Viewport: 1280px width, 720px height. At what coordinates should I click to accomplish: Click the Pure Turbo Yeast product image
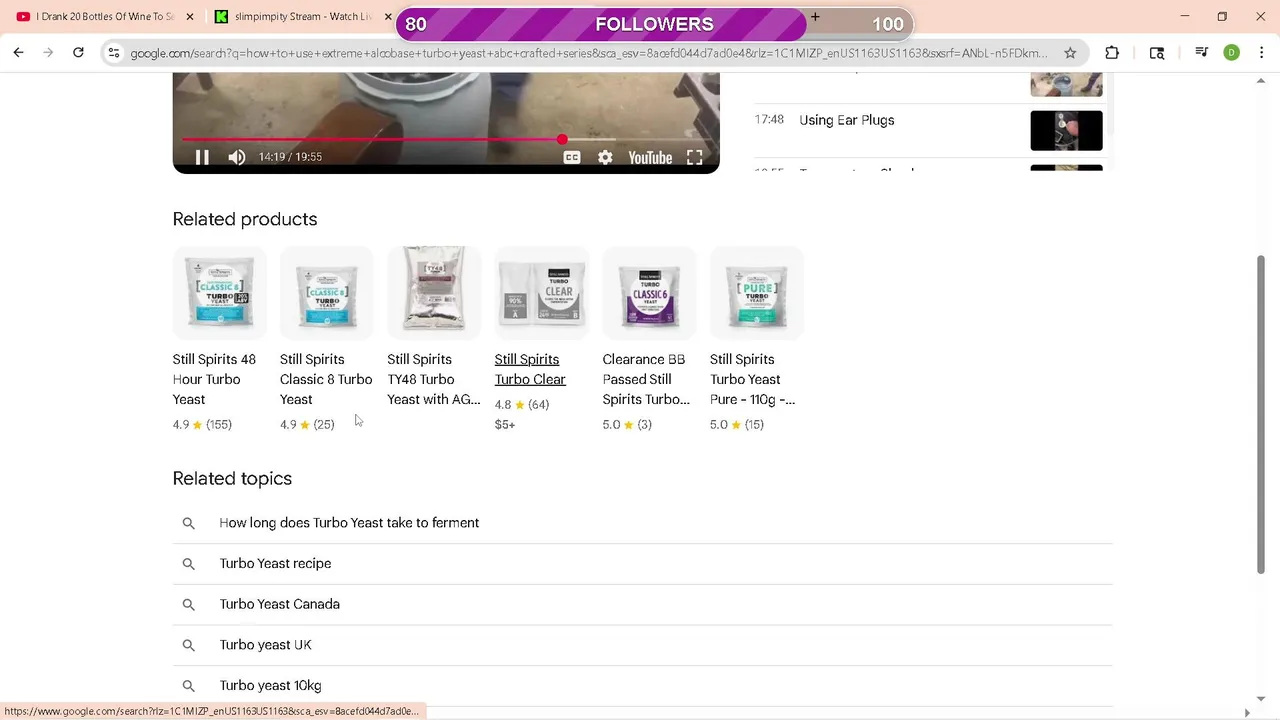pos(757,292)
